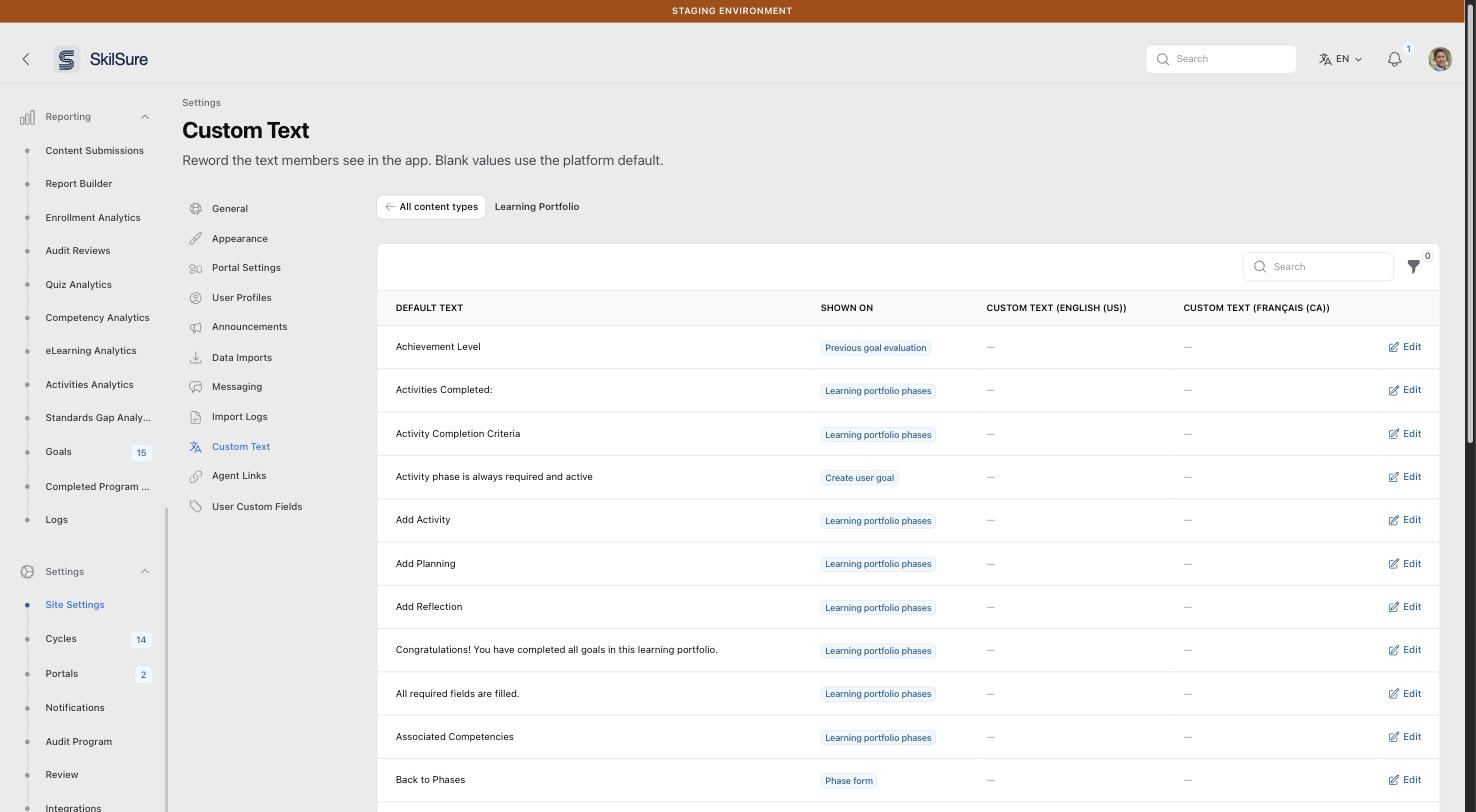The height and width of the screenshot is (812, 1476).
Task: Click the Import Logs document icon
Action: (196, 417)
